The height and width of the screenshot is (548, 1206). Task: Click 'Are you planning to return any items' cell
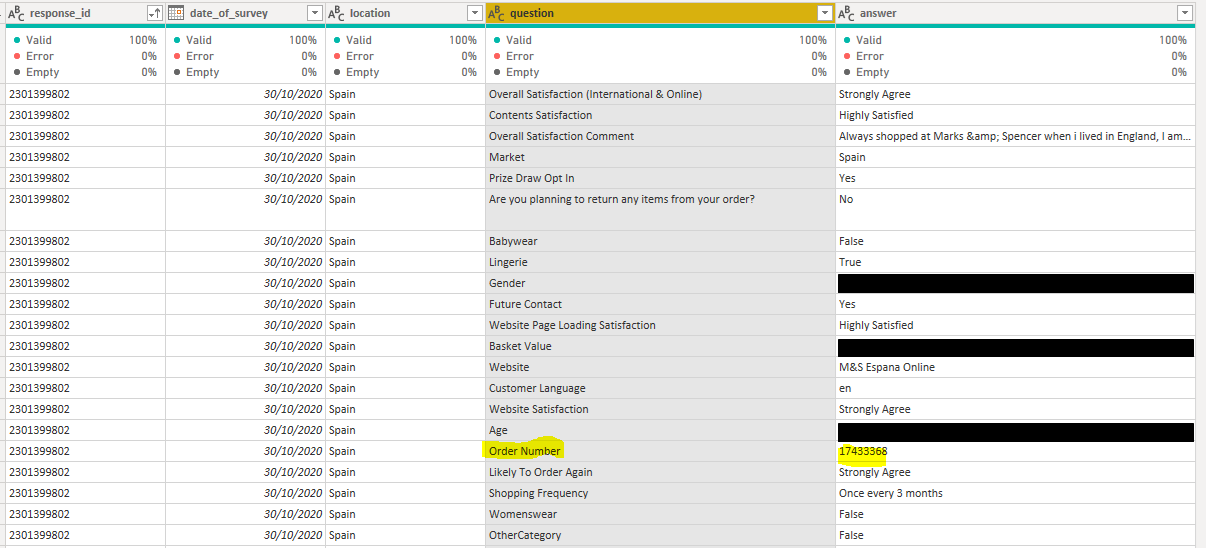pyautogui.click(x=660, y=209)
